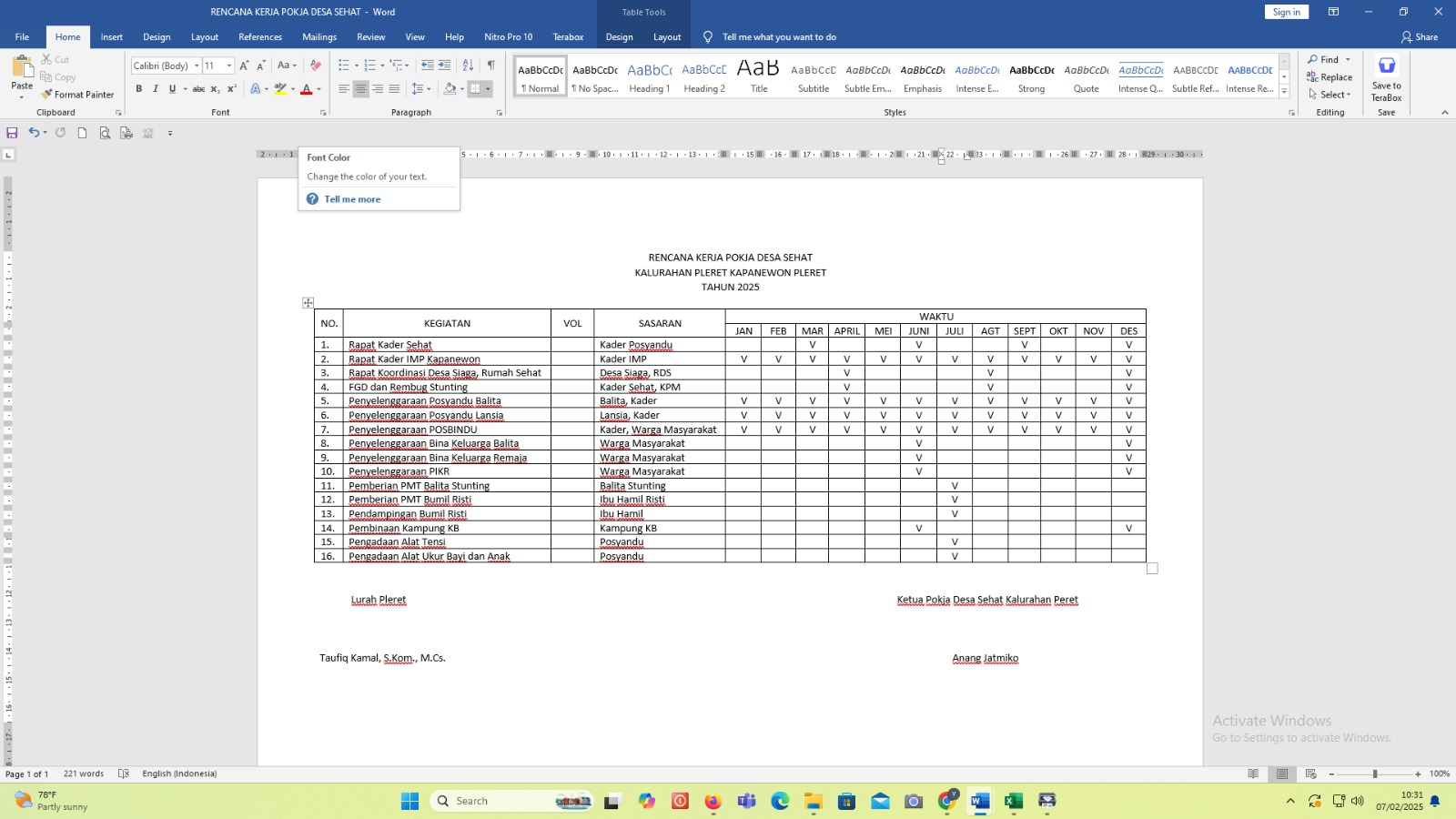Adjust the zoom slider handle
This screenshot has width=1456, height=819.
pos(1375,774)
